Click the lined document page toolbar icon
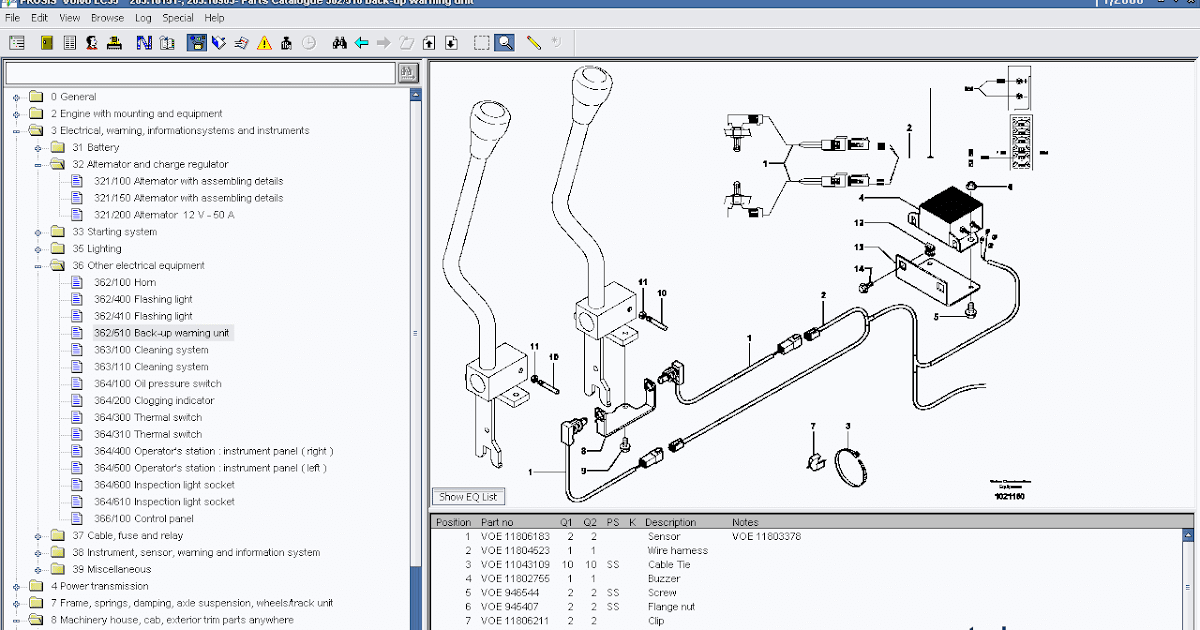The image size is (1200, 630). click(69, 43)
